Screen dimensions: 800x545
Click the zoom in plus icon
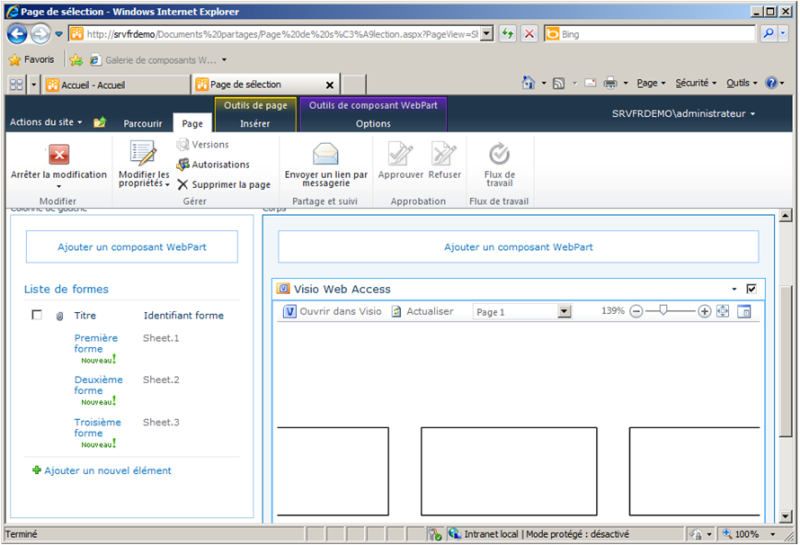[x=704, y=311]
